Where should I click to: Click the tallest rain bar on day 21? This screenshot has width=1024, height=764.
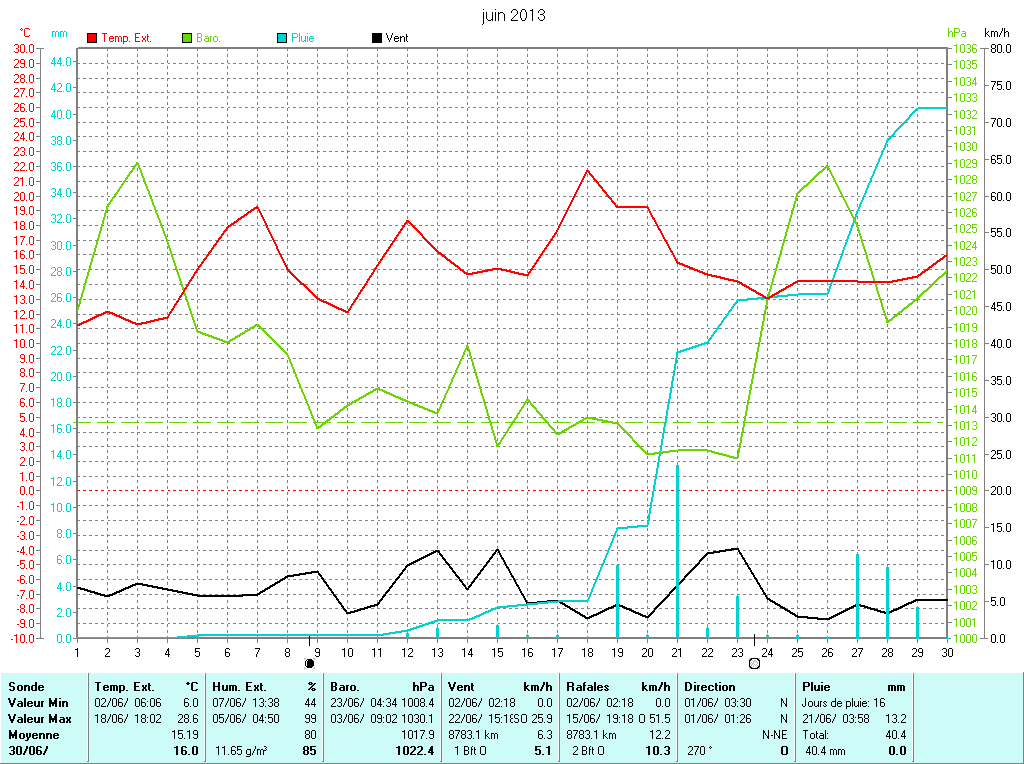click(x=677, y=550)
